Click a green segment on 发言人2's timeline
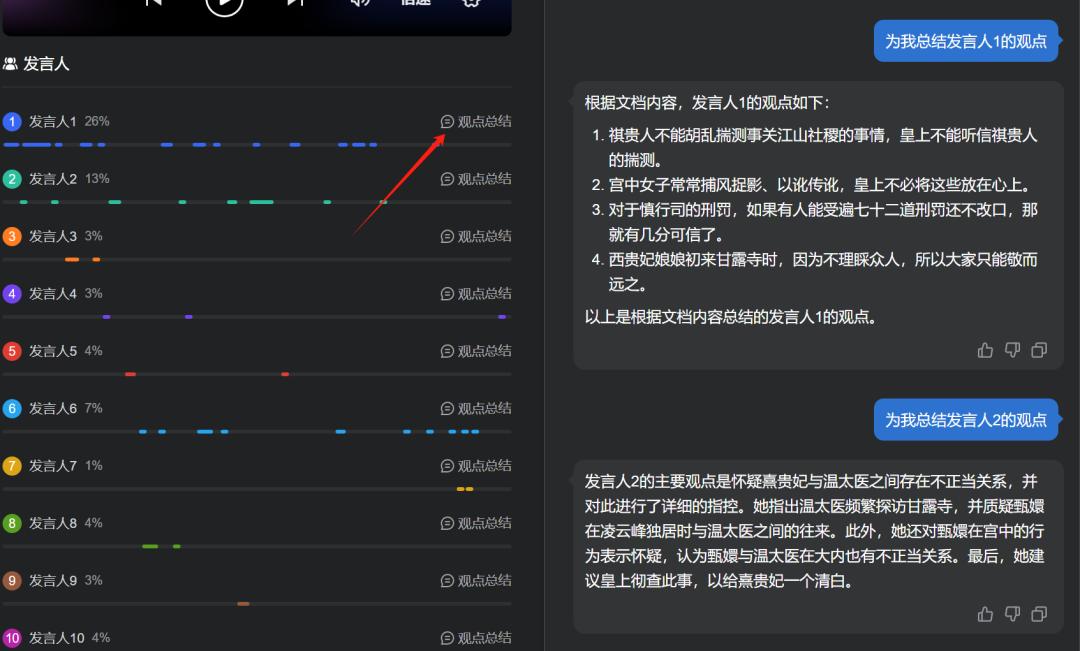Viewport: 1080px width, 651px height. coord(261,202)
